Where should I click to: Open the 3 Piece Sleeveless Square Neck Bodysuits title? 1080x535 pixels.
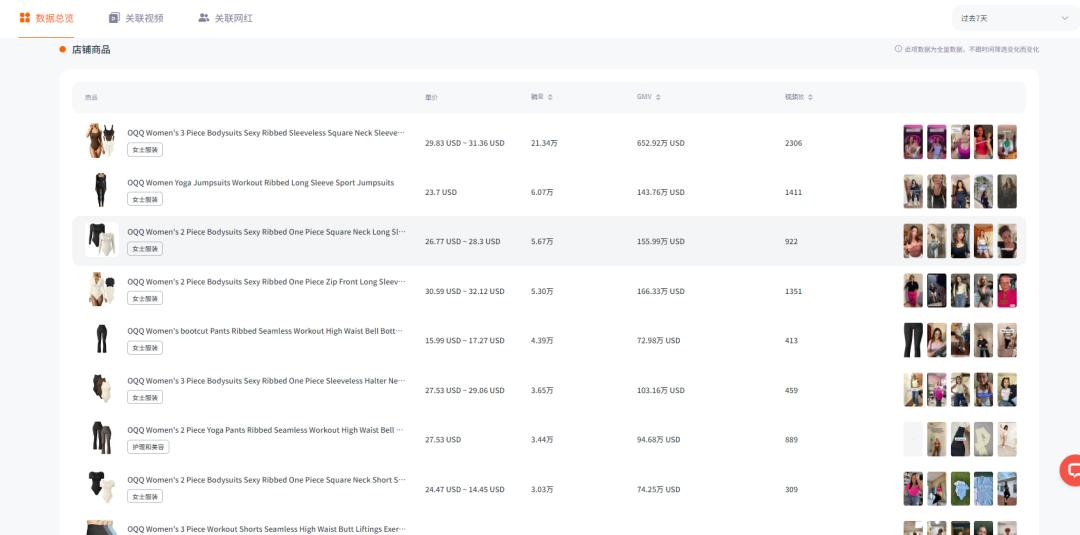[266, 133]
